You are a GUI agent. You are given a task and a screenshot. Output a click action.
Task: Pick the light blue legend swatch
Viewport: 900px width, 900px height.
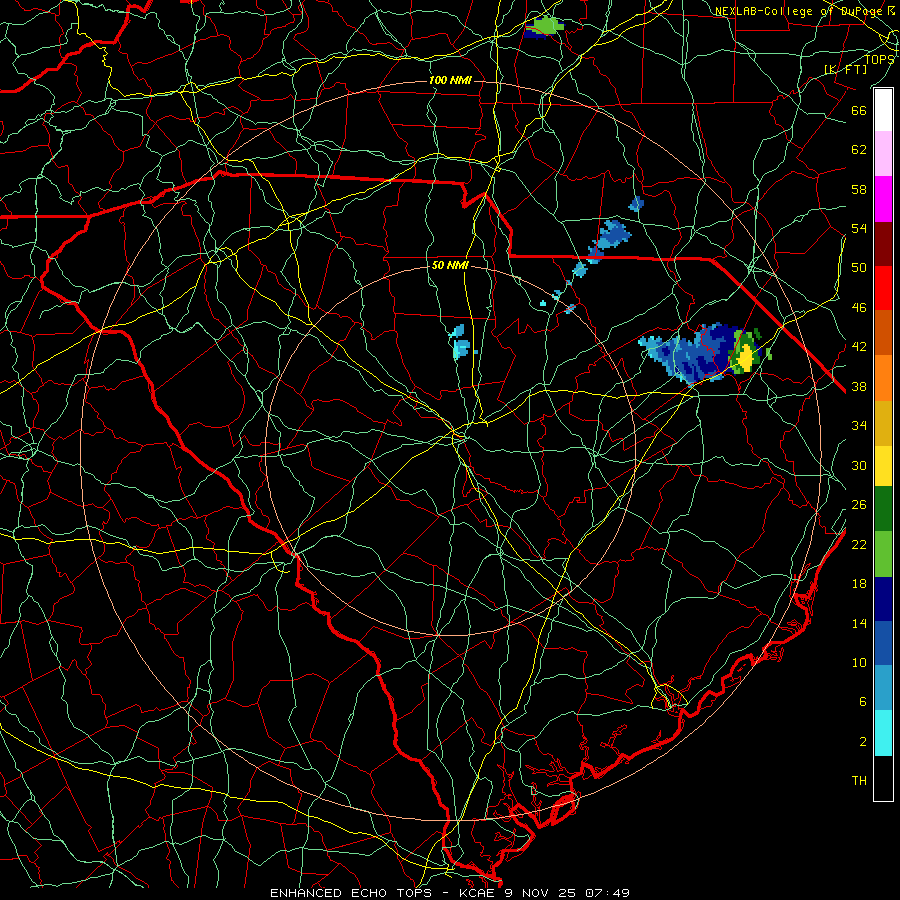[x=883, y=687]
